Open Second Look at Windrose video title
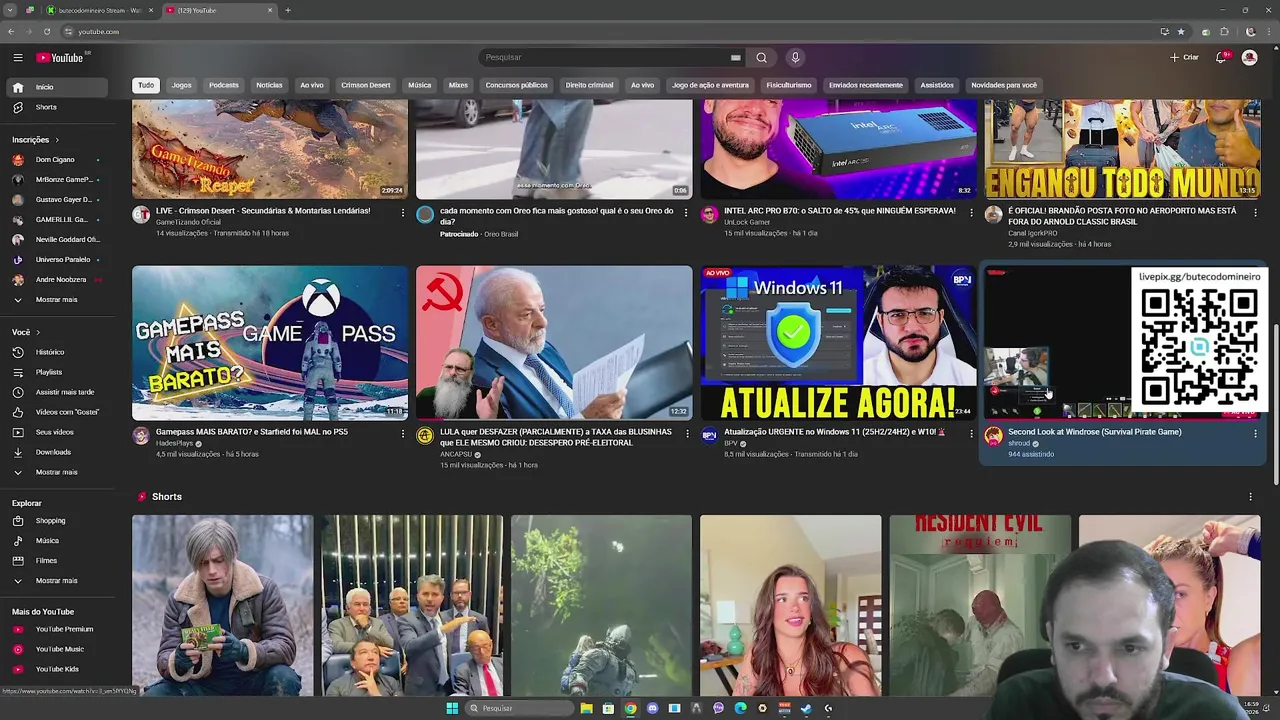Image resolution: width=1280 pixels, height=720 pixels. tap(1095, 432)
